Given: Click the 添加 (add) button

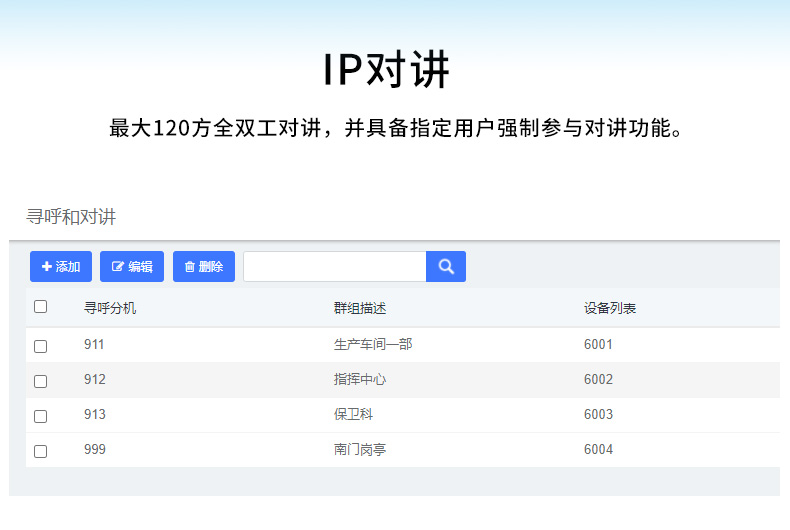Looking at the screenshot, I should click(x=61, y=267).
